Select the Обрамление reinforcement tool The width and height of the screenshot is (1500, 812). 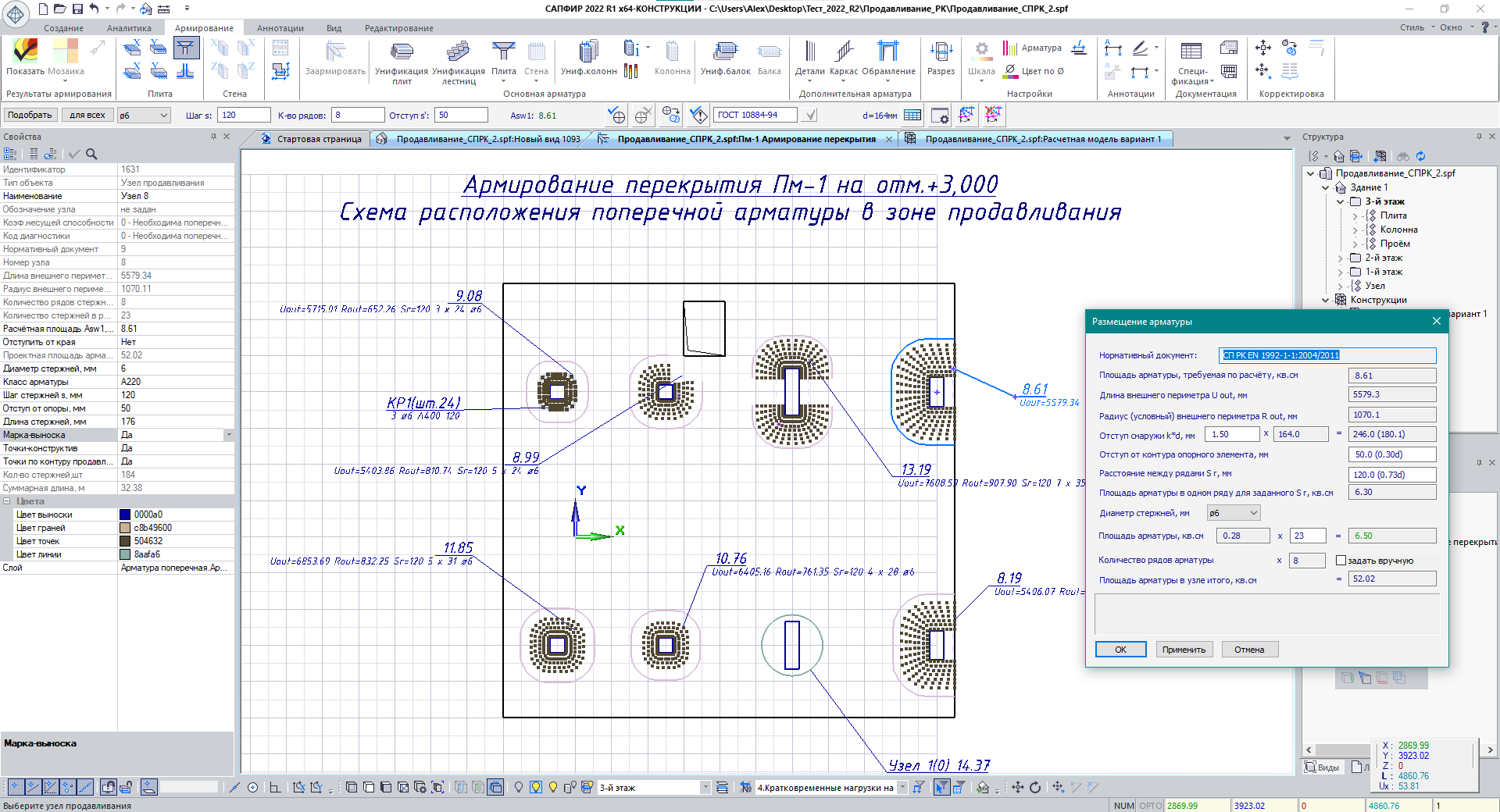(x=888, y=57)
